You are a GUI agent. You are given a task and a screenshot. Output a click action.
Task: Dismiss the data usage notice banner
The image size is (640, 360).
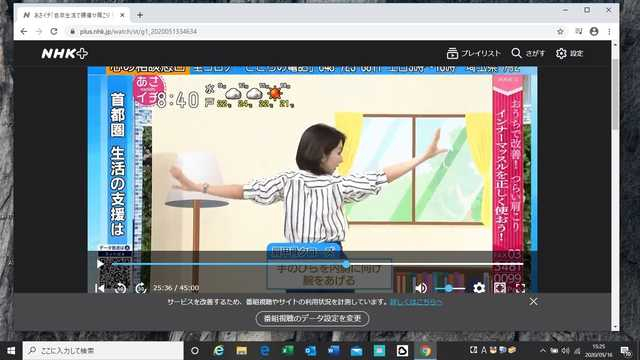tap(533, 302)
